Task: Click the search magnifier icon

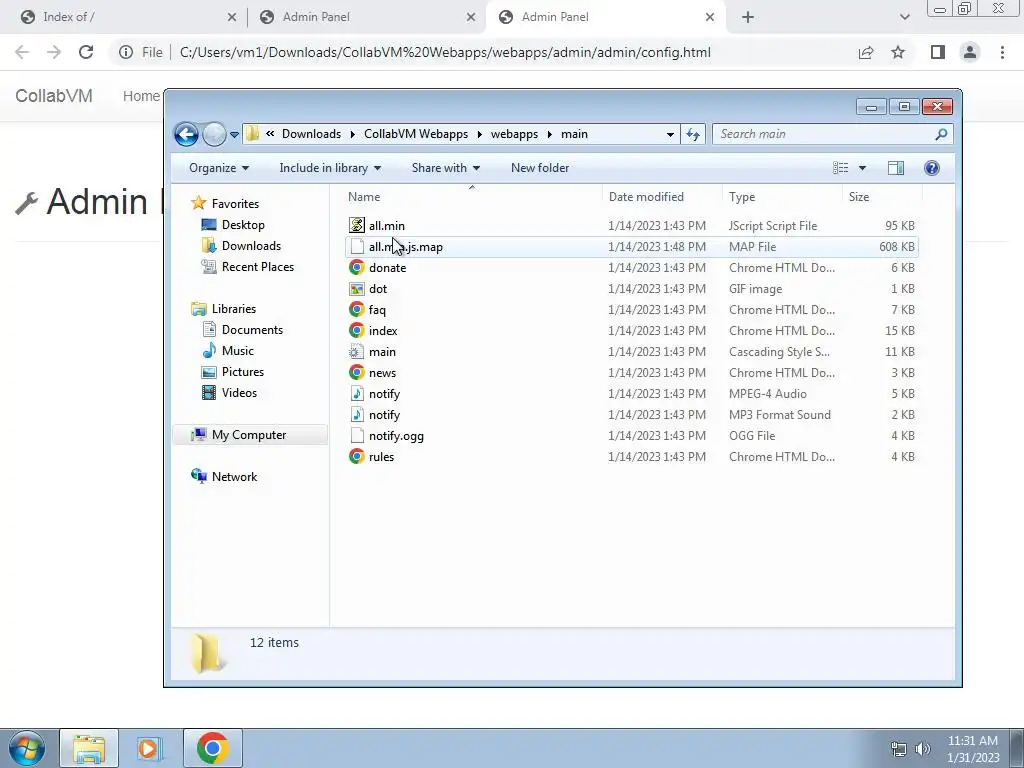Action: tap(941, 134)
